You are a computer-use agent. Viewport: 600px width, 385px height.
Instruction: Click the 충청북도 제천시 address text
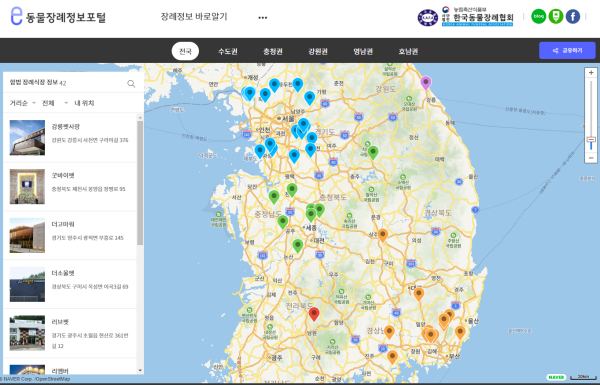point(88,189)
